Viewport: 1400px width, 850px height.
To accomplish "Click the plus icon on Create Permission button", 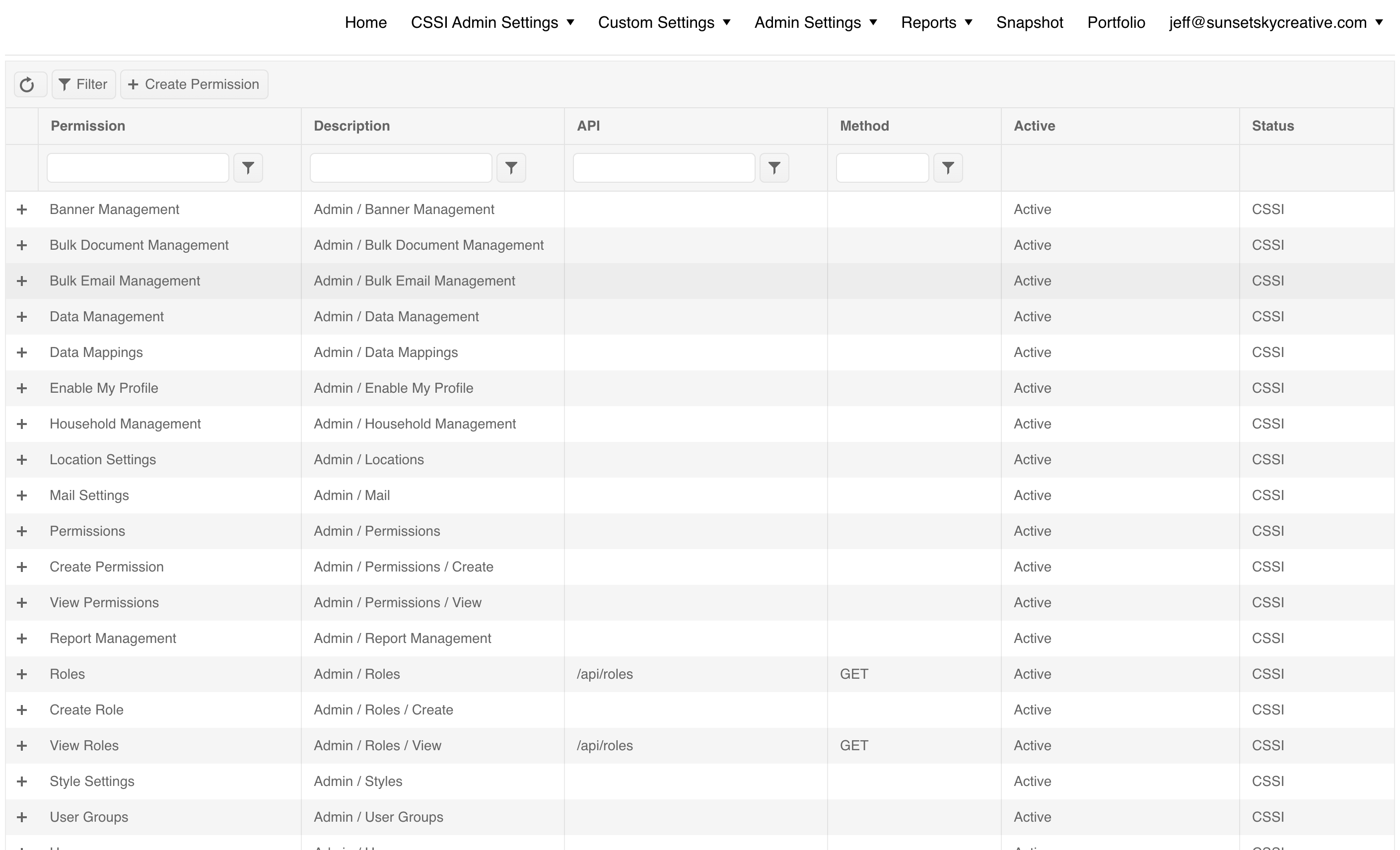I will point(133,84).
